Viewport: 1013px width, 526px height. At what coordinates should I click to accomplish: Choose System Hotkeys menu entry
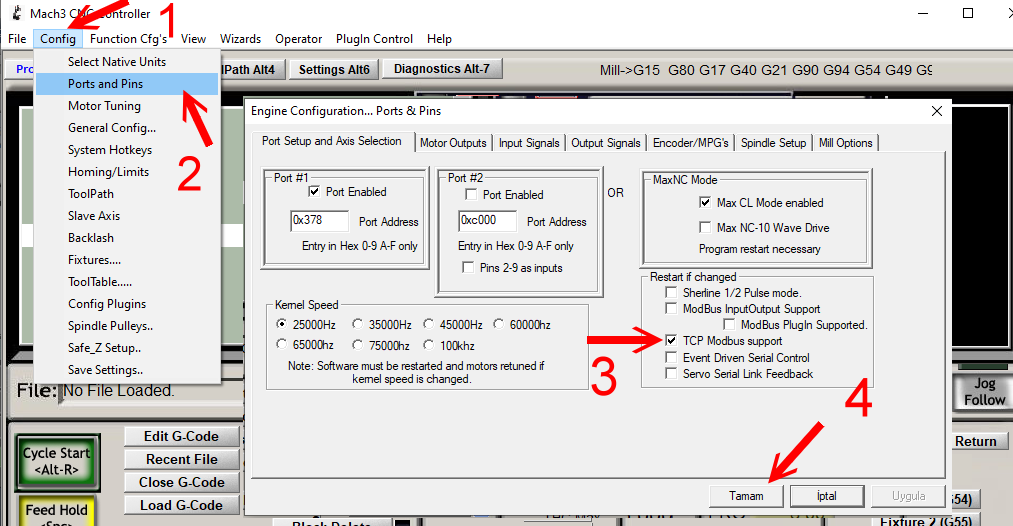click(127, 150)
